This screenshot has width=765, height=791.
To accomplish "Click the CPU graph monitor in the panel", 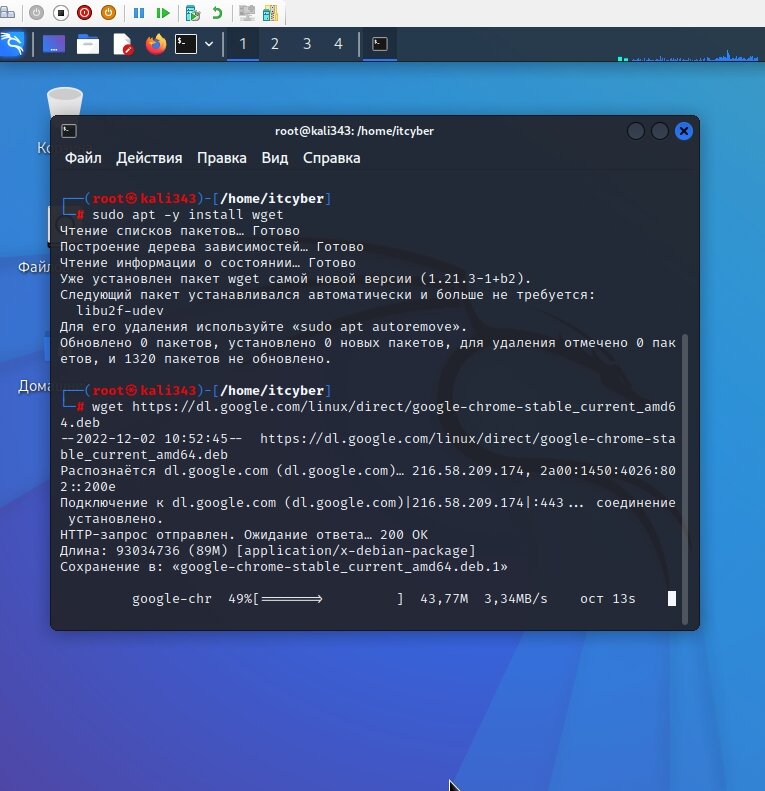I will (x=688, y=54).
